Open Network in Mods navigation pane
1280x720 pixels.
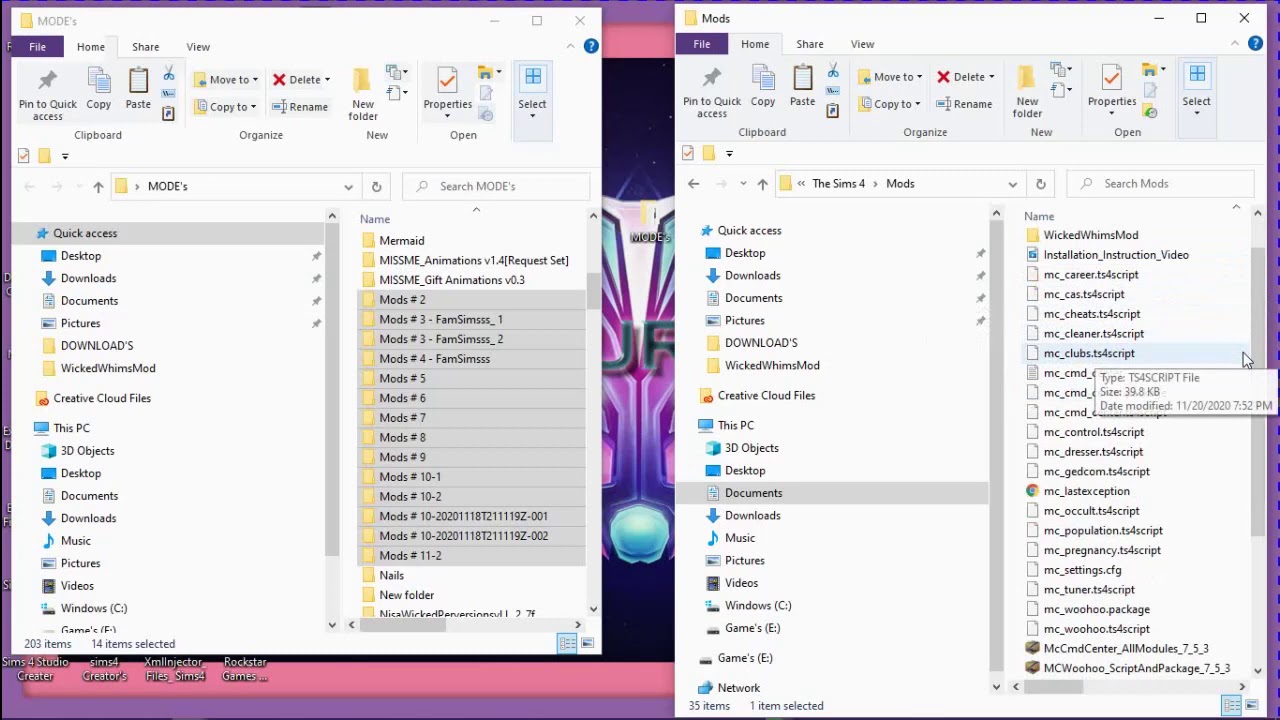[x=739, y=688]
